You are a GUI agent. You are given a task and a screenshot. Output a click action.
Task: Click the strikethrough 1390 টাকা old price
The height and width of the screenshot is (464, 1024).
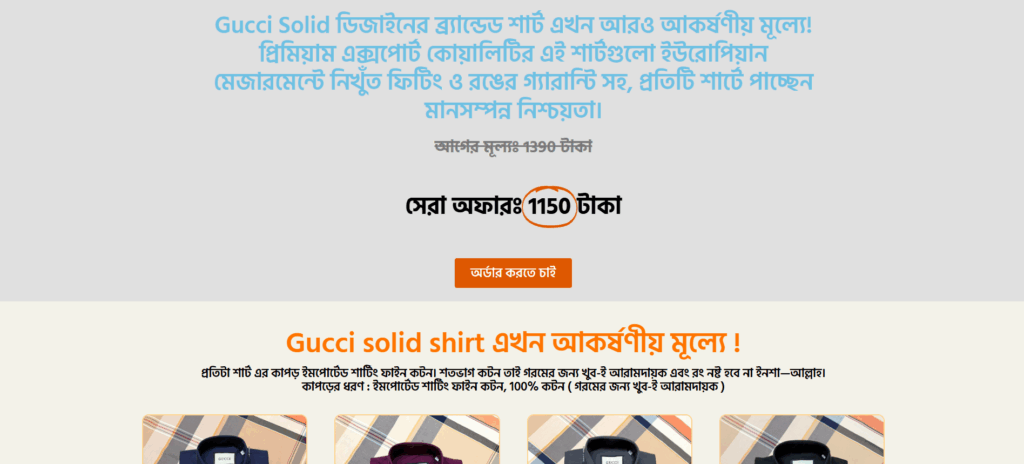513,146
